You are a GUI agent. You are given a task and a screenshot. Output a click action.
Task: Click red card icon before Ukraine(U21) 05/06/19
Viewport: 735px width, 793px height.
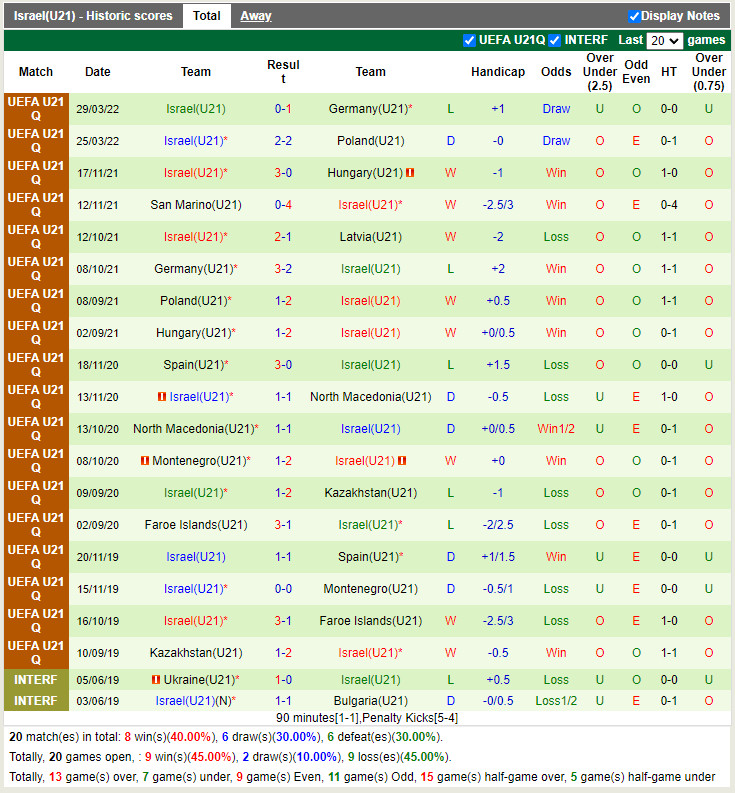click(156, 680)
